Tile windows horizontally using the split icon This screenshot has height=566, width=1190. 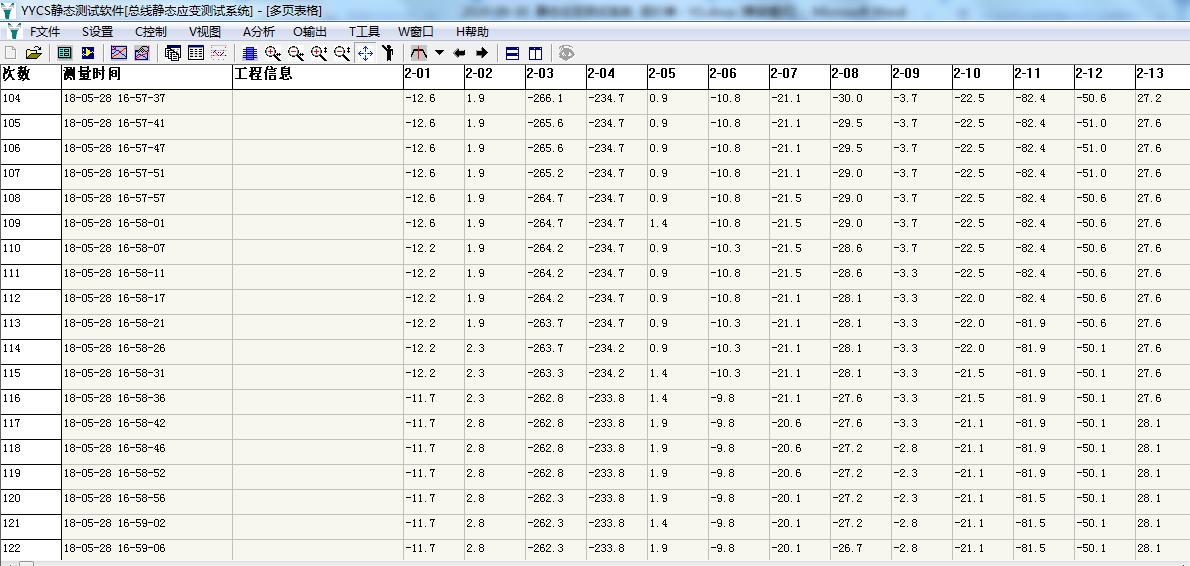coord(513,53)
